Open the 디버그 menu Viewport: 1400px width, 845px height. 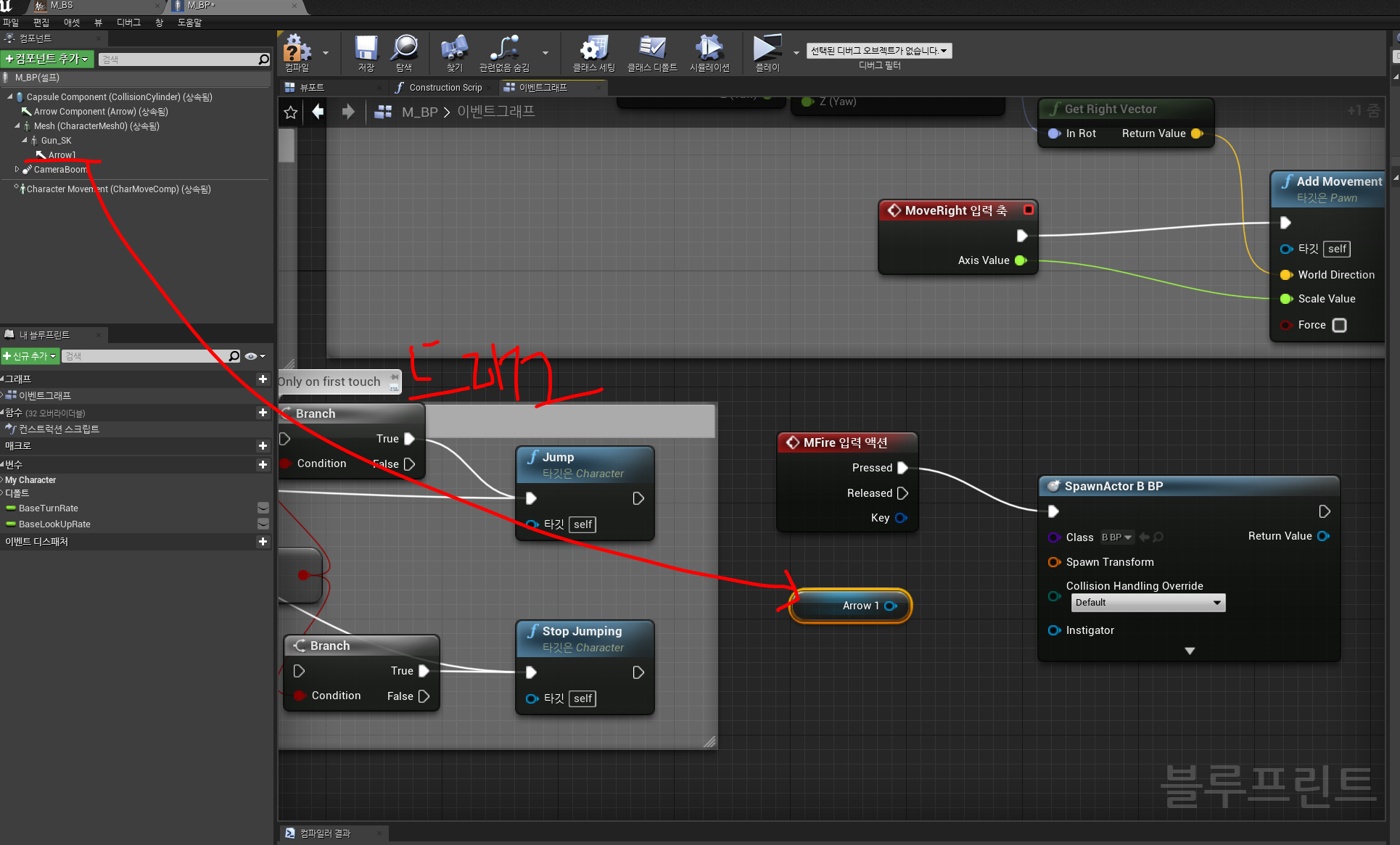coord(128,22)
